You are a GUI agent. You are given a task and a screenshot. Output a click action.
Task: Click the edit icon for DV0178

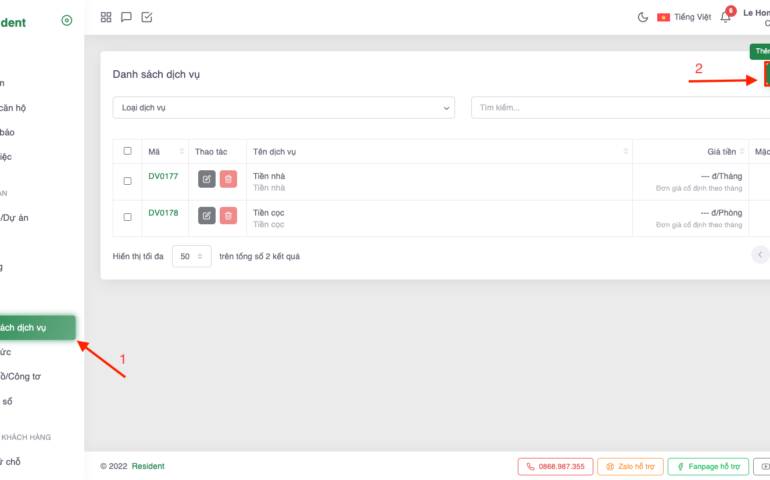pos(206,215)
